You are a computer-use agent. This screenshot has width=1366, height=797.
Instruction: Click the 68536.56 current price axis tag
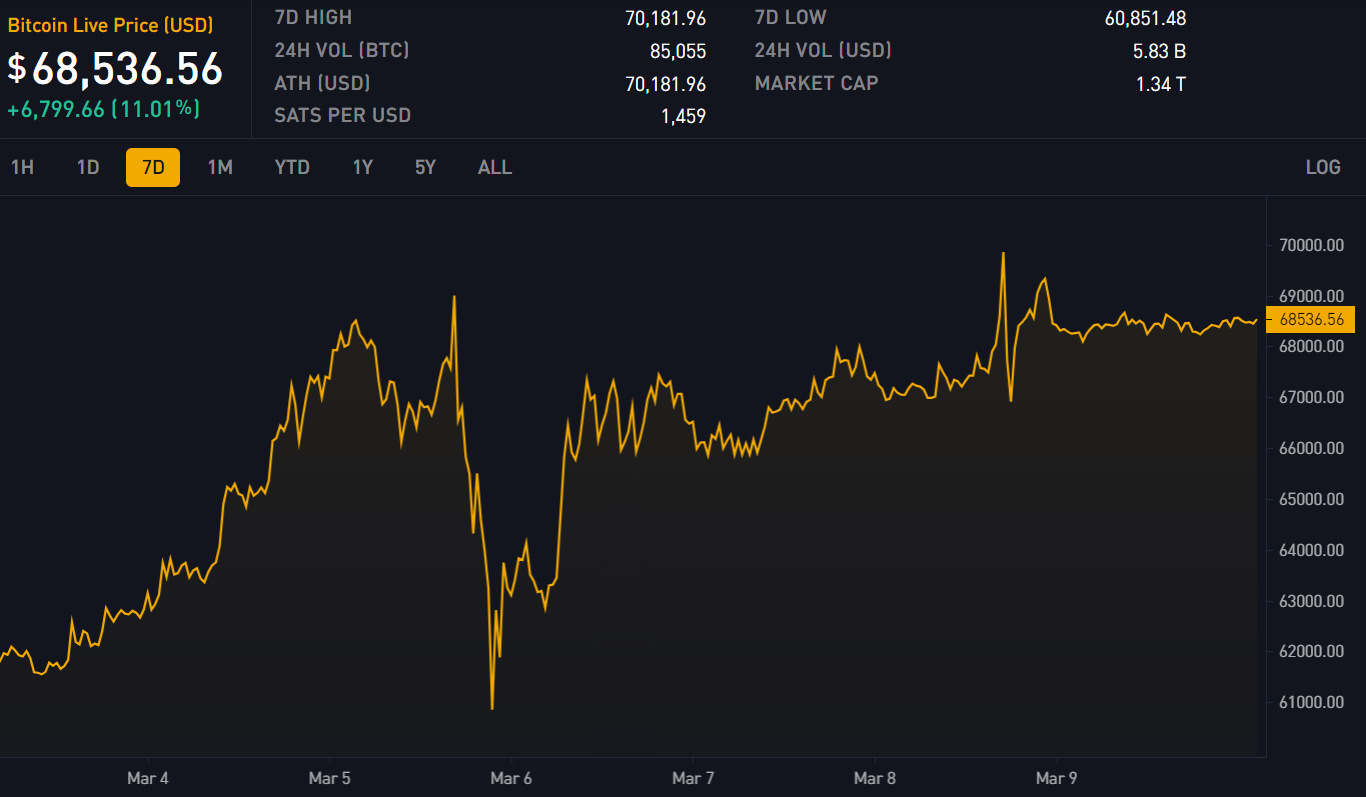pyautogui.click(x=1310, y=320)
